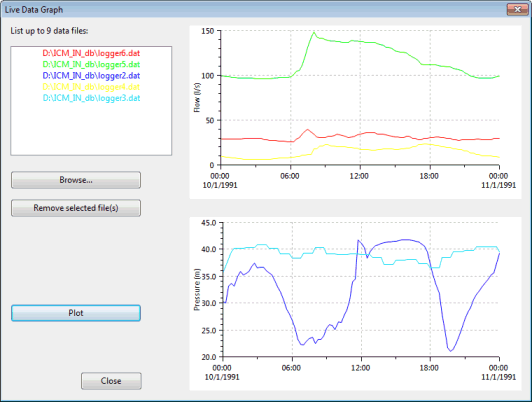Click the Close button at bottom
Screen dimensions: 532x402
[x=111, y=381]
